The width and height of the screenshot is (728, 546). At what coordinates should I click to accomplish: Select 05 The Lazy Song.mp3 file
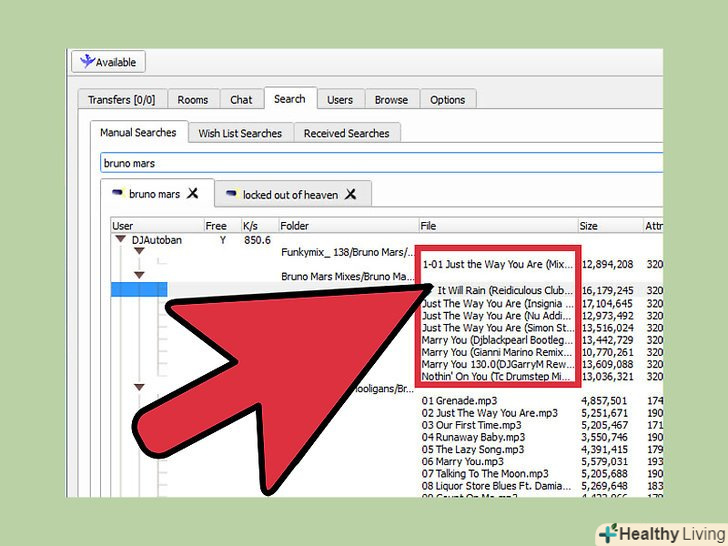(473, 449)
